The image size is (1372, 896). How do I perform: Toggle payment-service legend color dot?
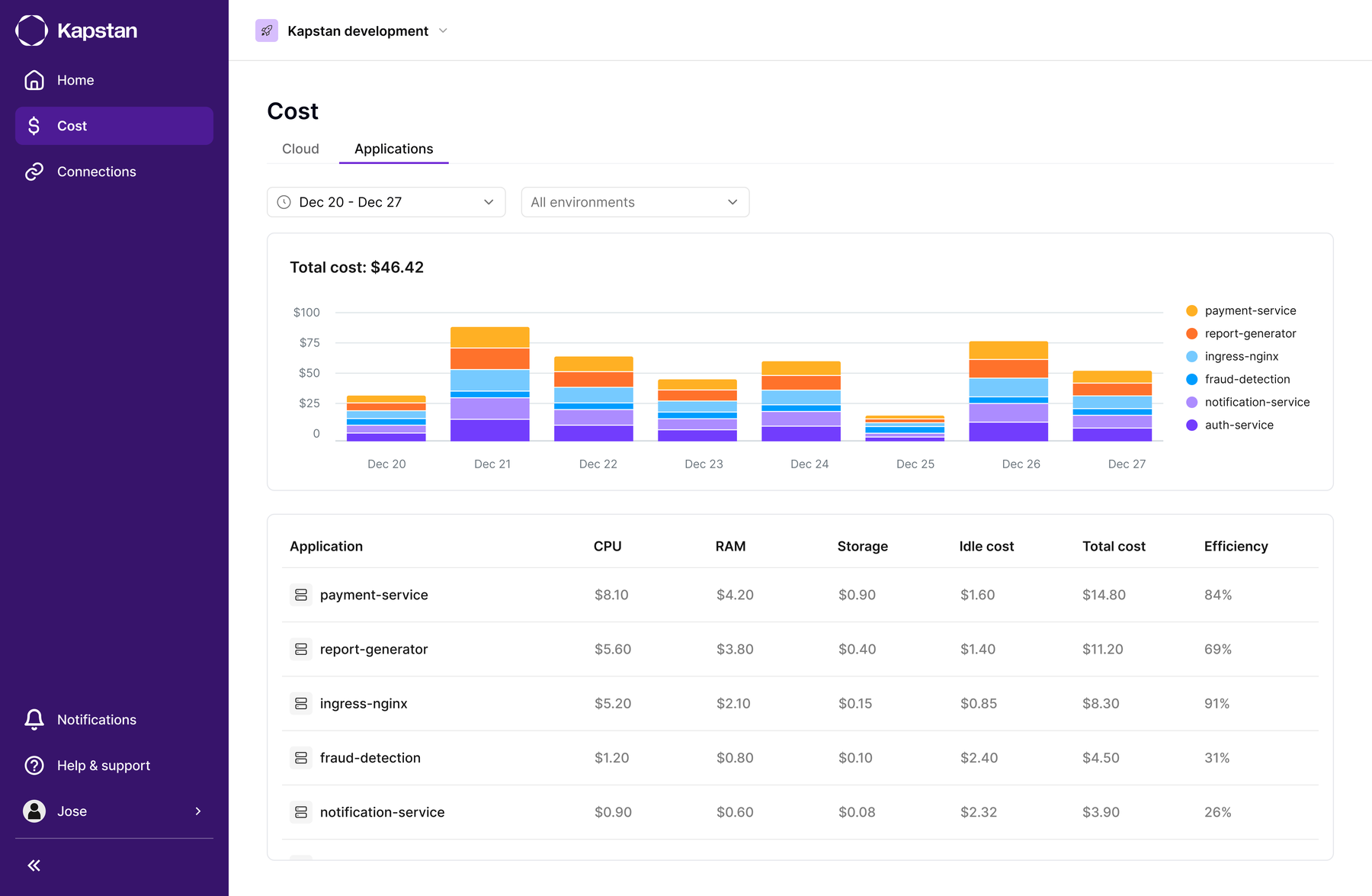[x=1192, y=310]
